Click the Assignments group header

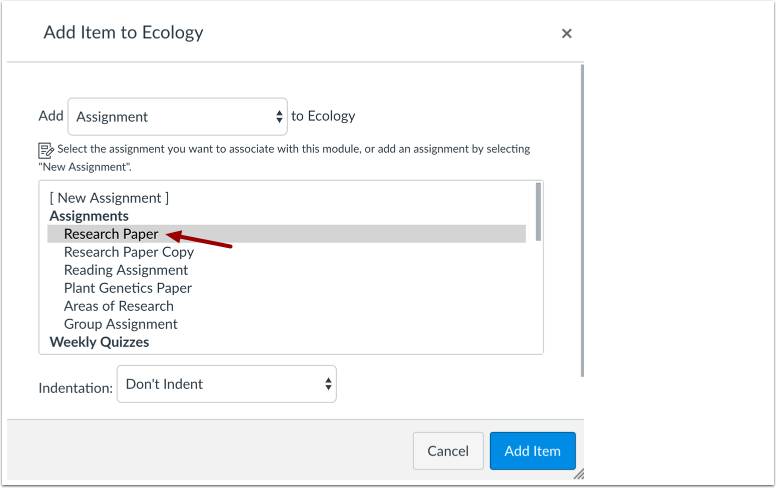click(x=89, y=216)
